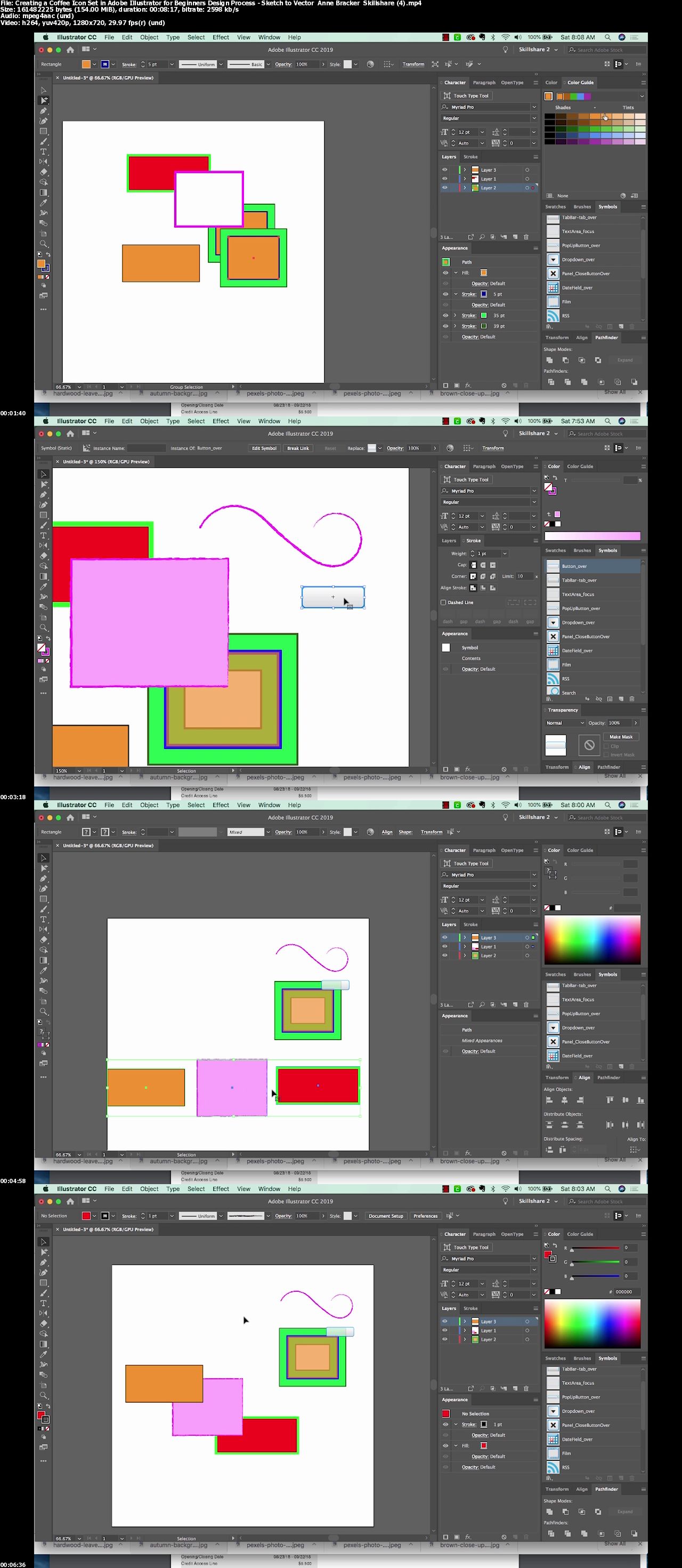Click the hex color field showing 000000
682x1568 pixels.
coord(627,1292)
